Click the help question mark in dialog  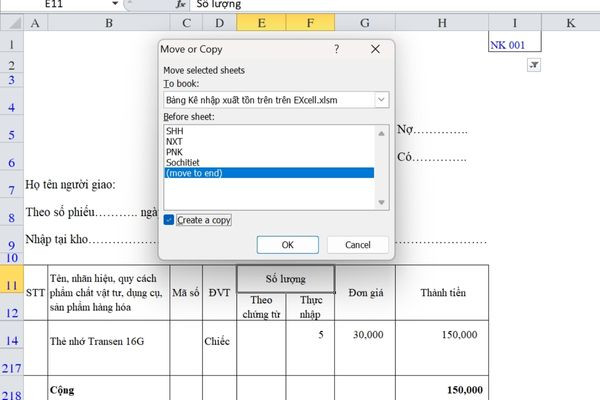[336, 49]
